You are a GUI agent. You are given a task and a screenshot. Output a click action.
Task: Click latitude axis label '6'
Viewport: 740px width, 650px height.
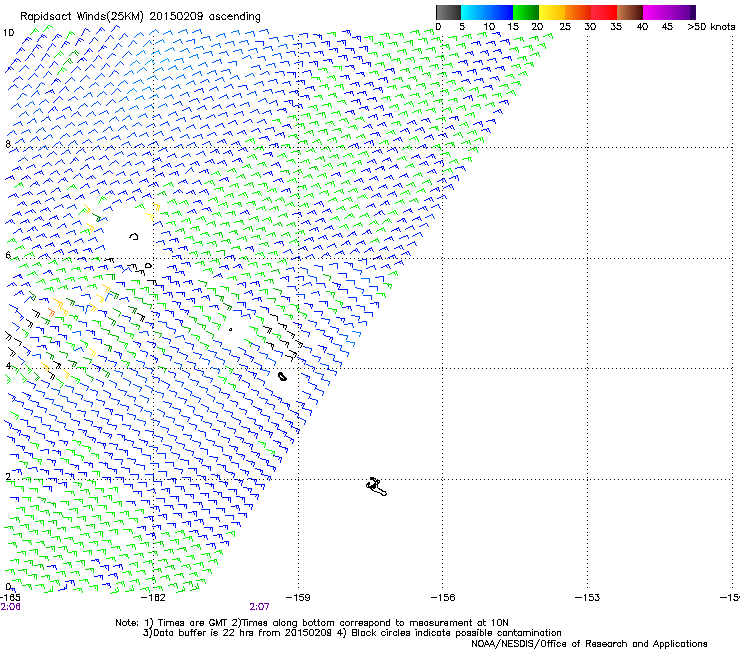8,255
